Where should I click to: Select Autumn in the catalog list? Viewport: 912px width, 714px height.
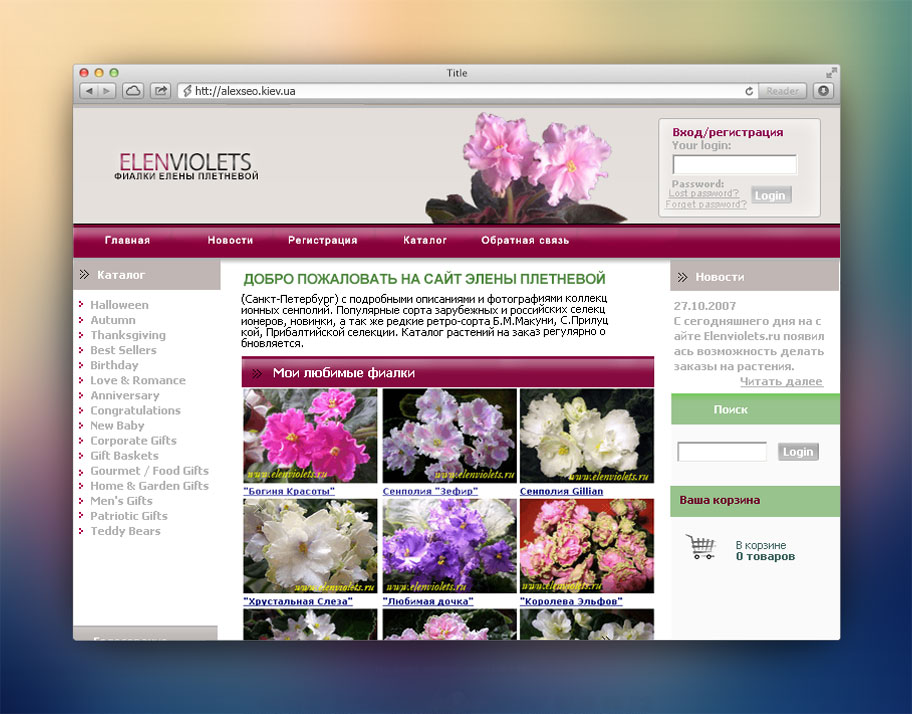click(x=113, y=320)
